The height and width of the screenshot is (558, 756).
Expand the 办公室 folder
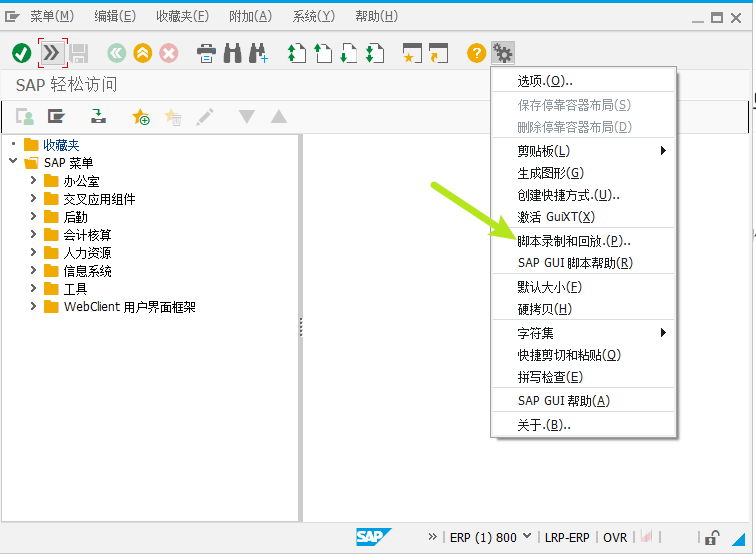tap(33, 180)
